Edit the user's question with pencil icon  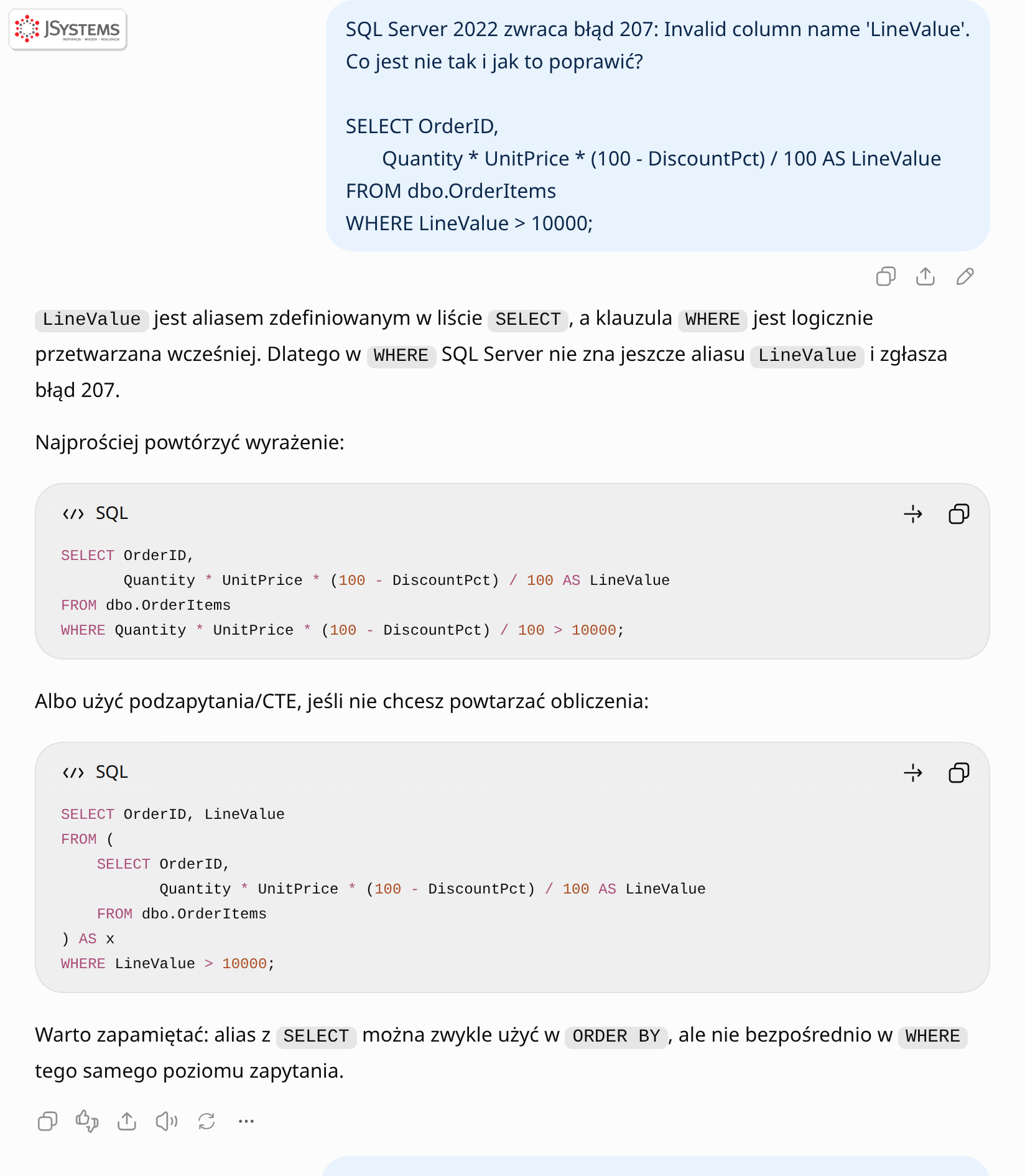(x=965, y=276)
